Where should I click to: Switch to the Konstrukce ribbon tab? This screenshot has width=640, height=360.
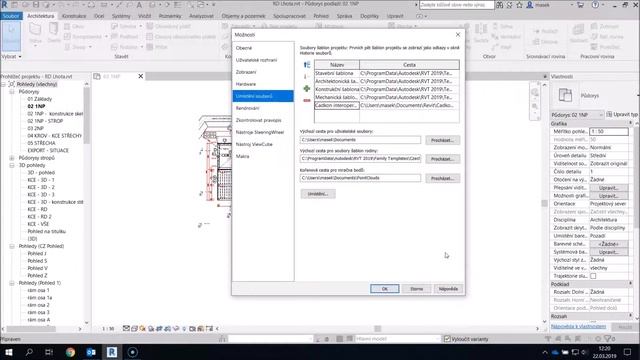point(74,16)
